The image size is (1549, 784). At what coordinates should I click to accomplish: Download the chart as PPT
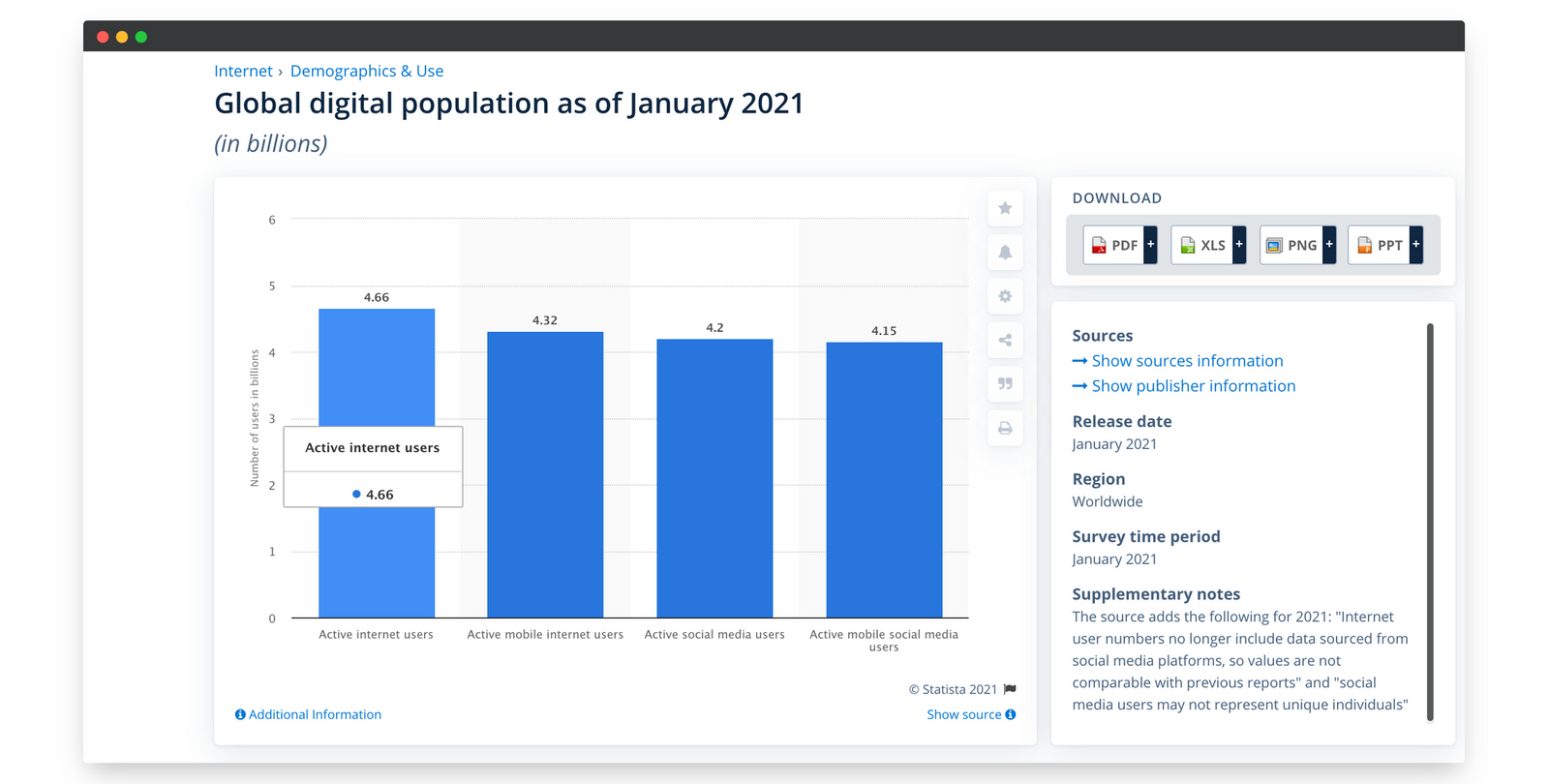[1385, 245]
